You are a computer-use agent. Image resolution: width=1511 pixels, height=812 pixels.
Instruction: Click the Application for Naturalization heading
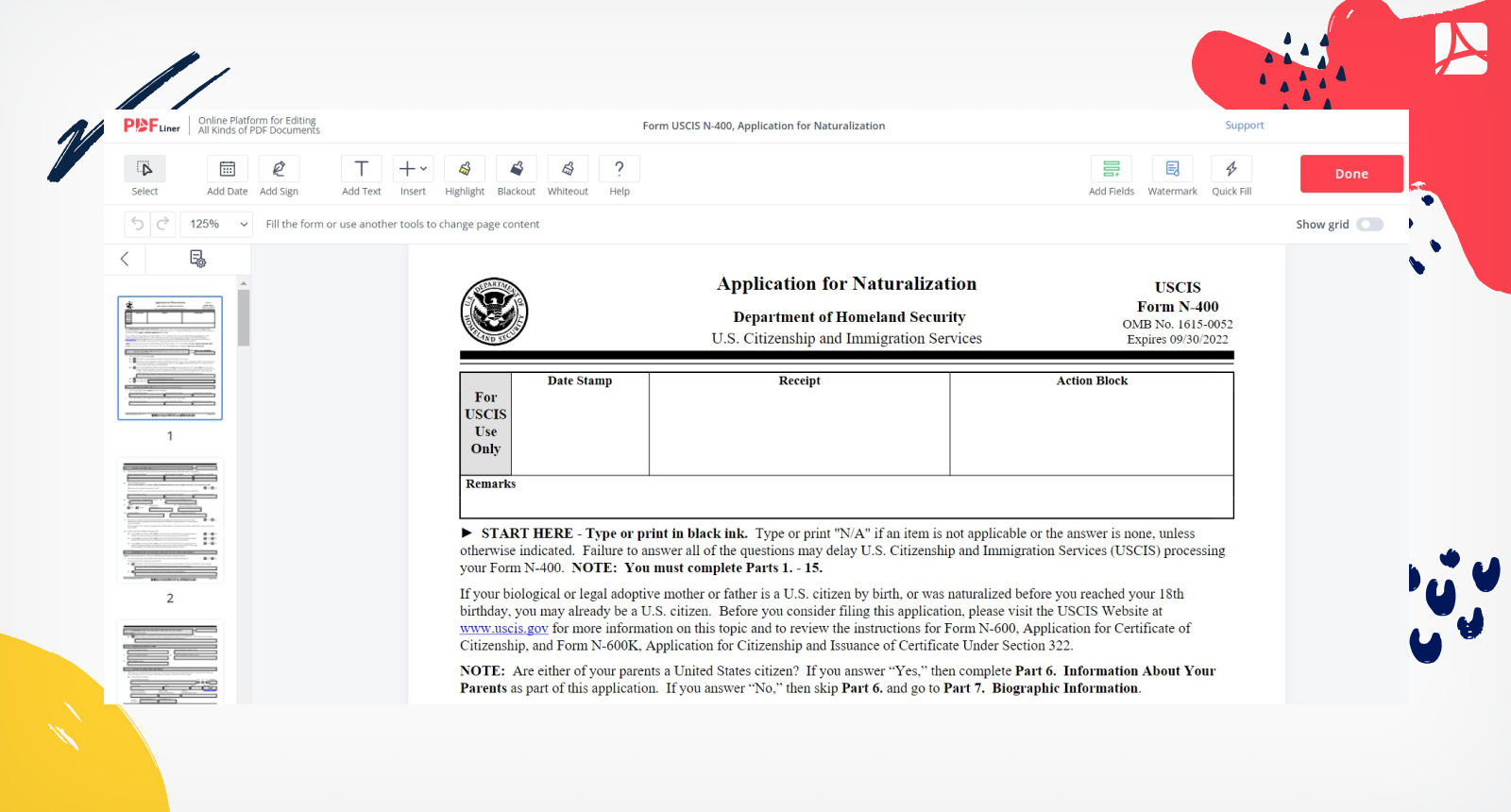[x=846, y=284]
